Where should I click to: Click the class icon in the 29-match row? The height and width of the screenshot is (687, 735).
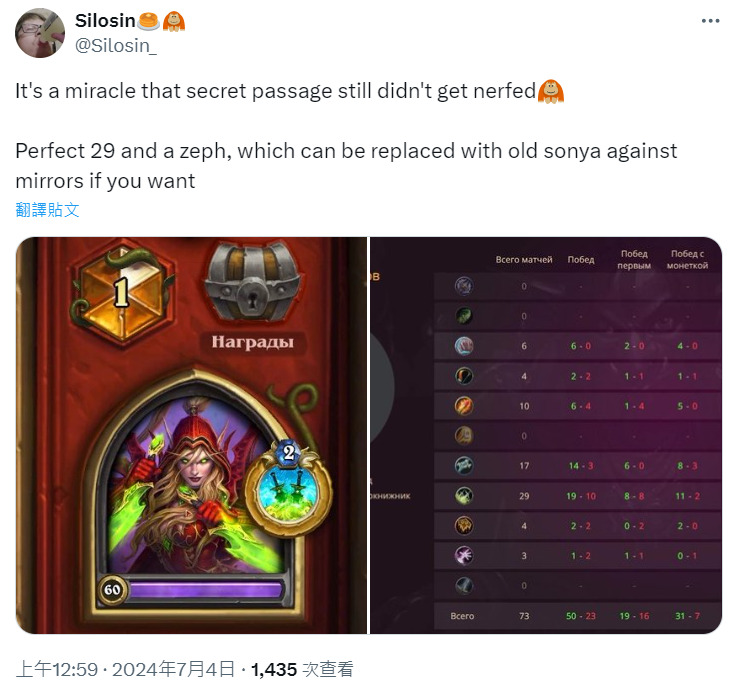464,496
